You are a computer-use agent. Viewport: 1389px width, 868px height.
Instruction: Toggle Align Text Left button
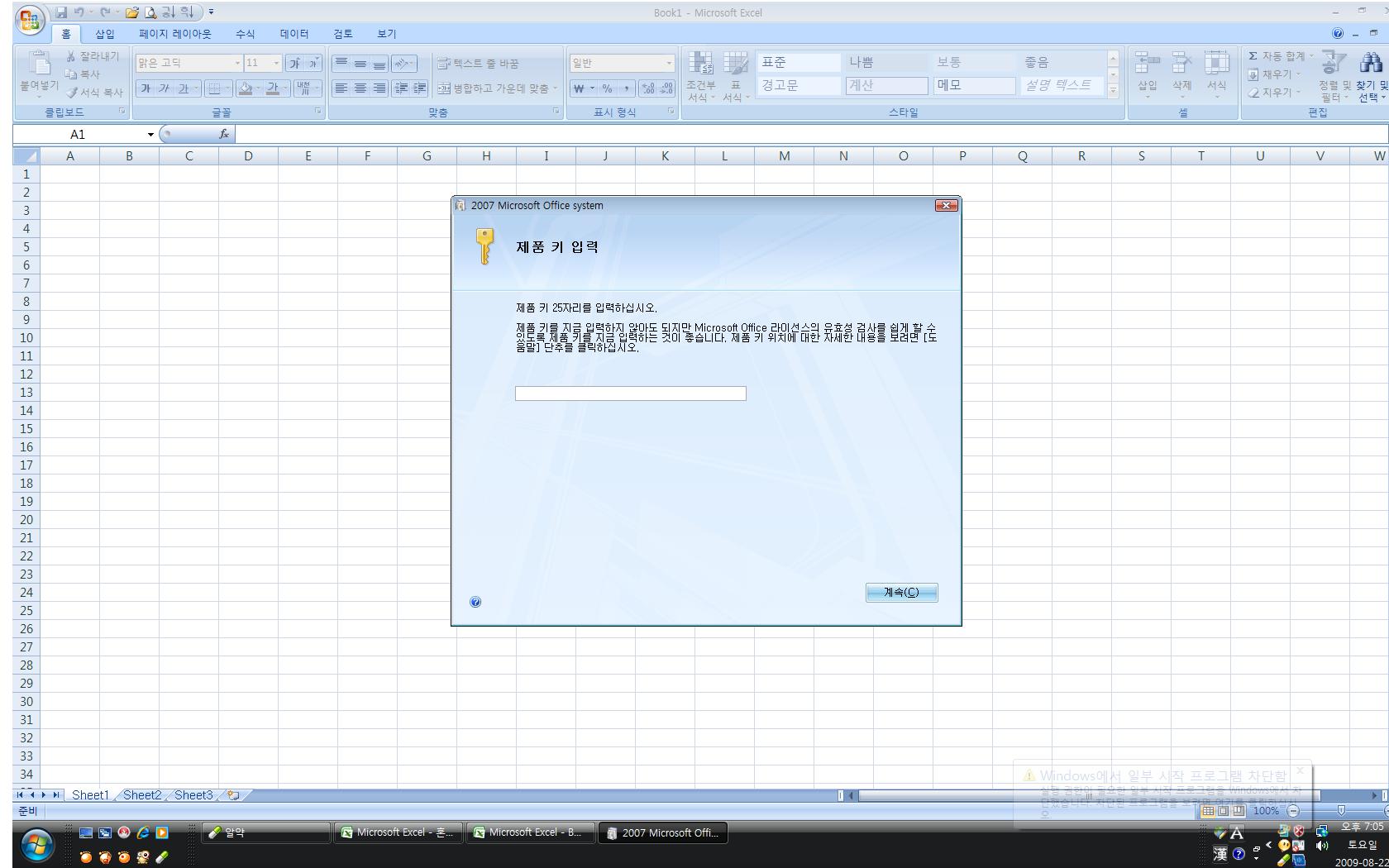pos(341,88)
